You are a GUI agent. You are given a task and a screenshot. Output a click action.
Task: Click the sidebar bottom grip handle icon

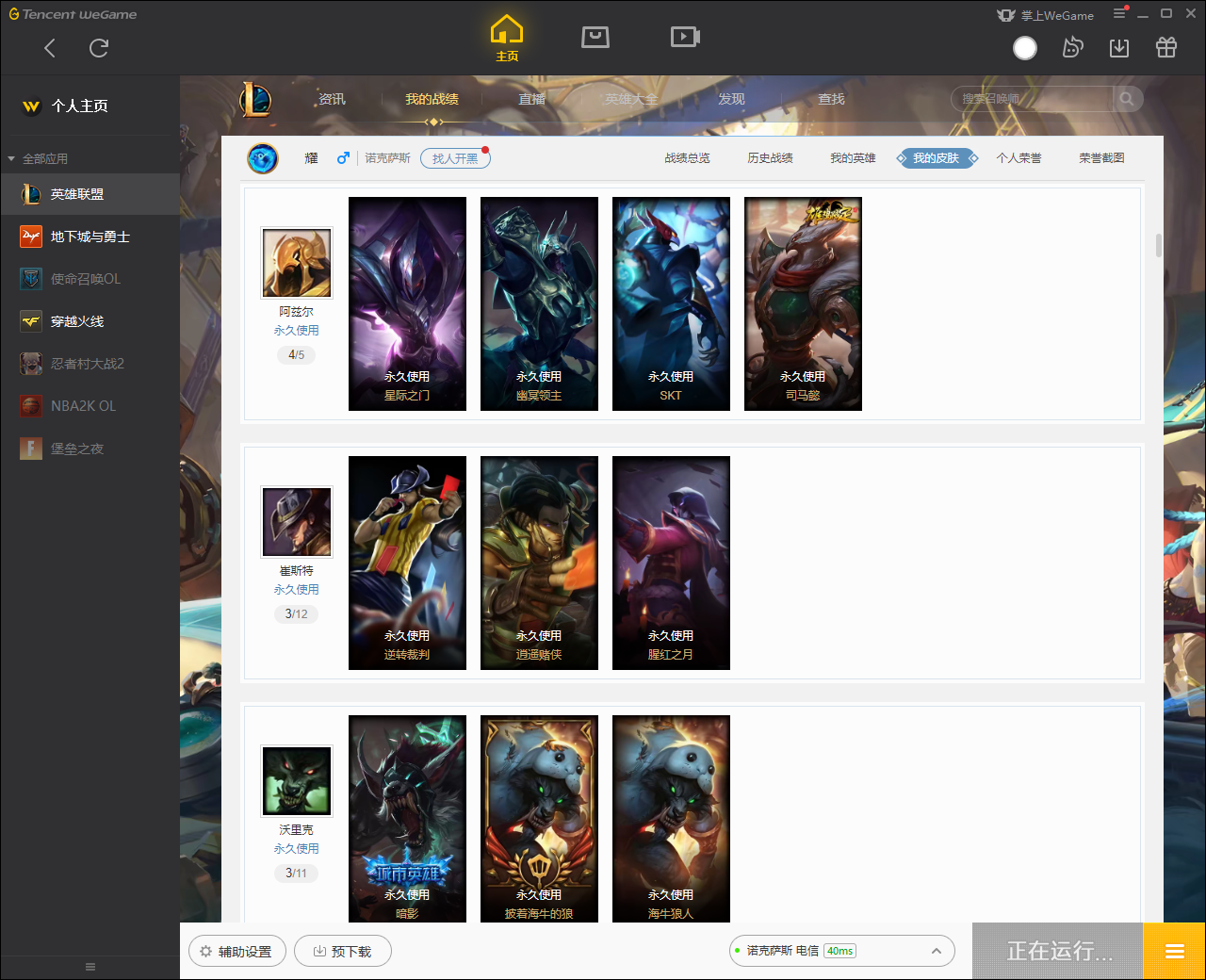90,967
